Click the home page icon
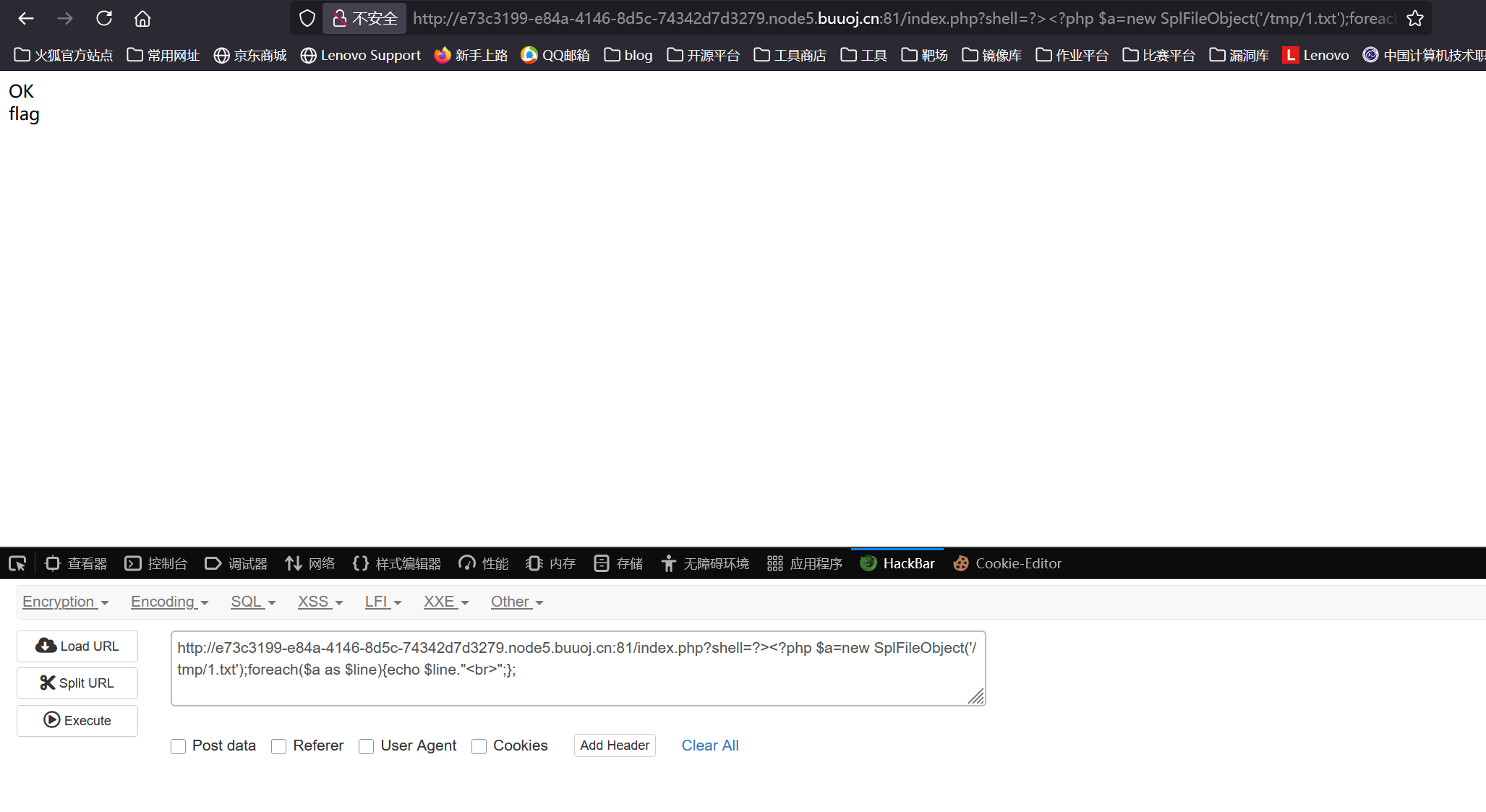This screenshot has height=812, width=1486. [x=142, y=18]
